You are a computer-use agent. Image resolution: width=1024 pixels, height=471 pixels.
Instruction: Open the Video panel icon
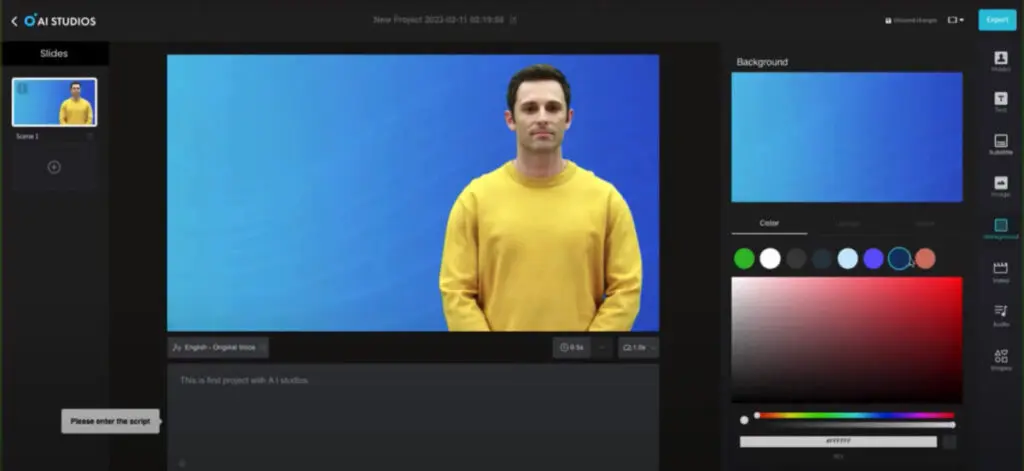pyautogui.click(x=1000, y=271)
